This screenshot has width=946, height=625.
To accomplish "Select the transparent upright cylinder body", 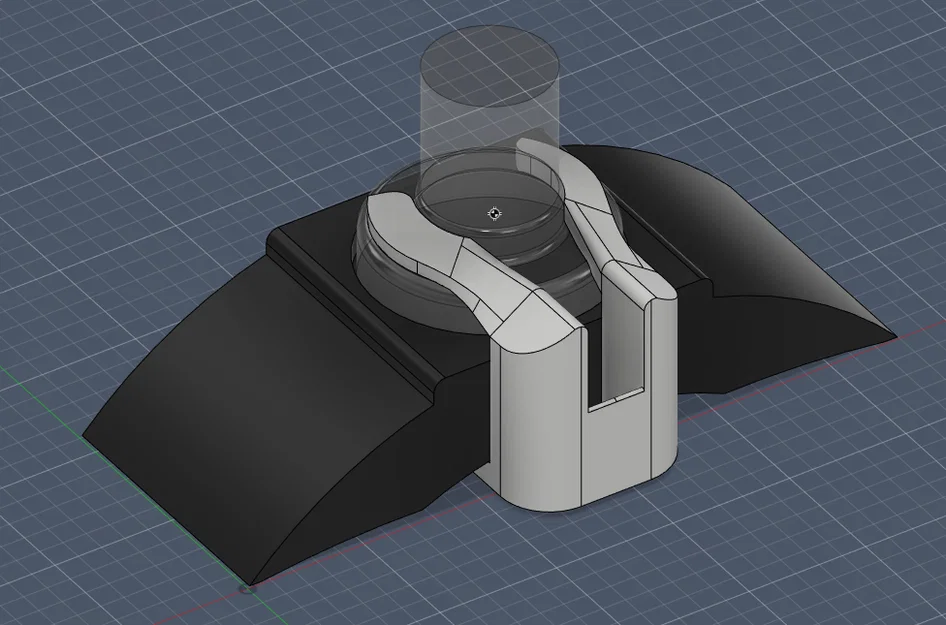I will coord(489,128).
